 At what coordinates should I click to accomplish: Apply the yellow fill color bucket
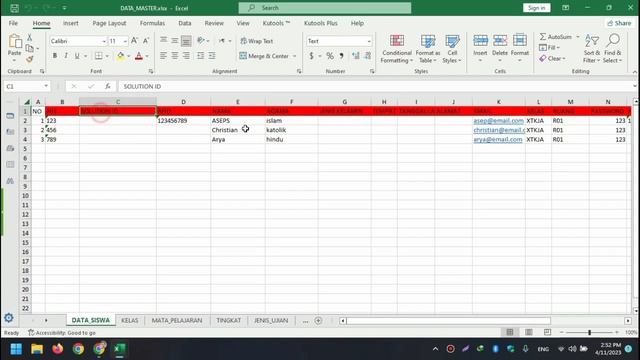121,56
